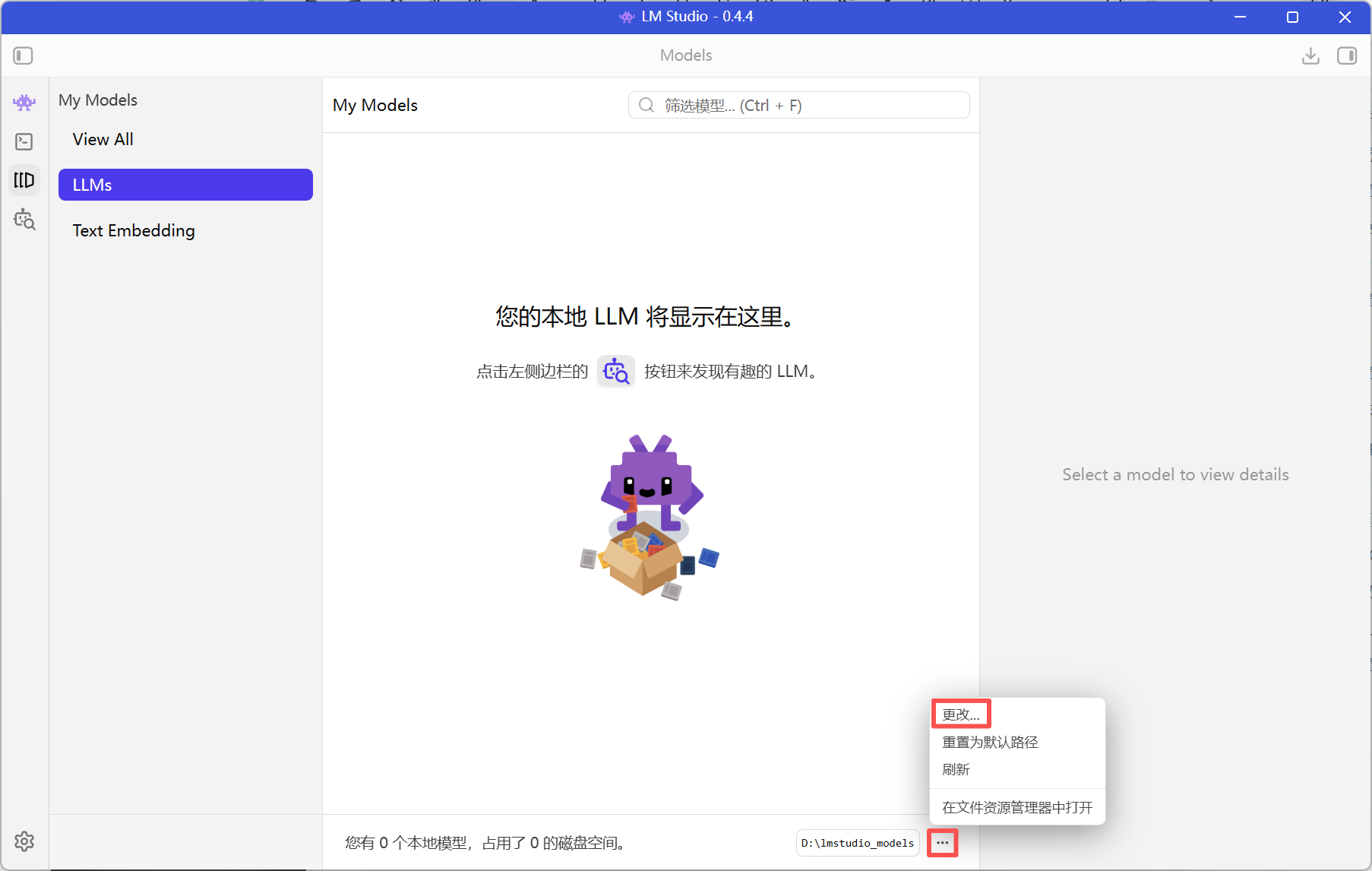1372x871 pixels.
Task: Open Chat via the purple LM Studio icon
Action: click(24, 102)
